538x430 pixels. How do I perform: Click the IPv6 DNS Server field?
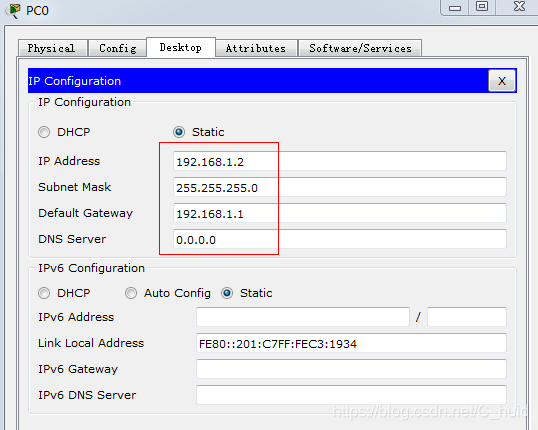pyautogui.click(x=351, y=395)
